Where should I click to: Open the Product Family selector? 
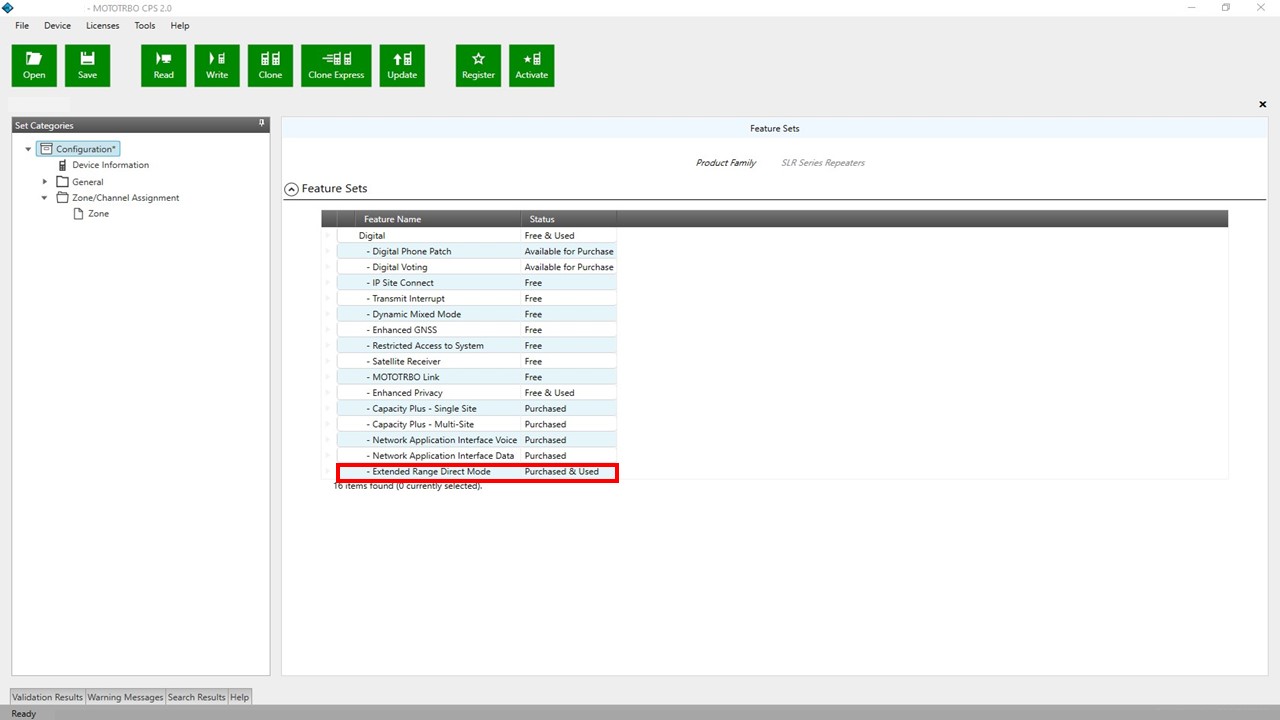[x=822, y=162]
